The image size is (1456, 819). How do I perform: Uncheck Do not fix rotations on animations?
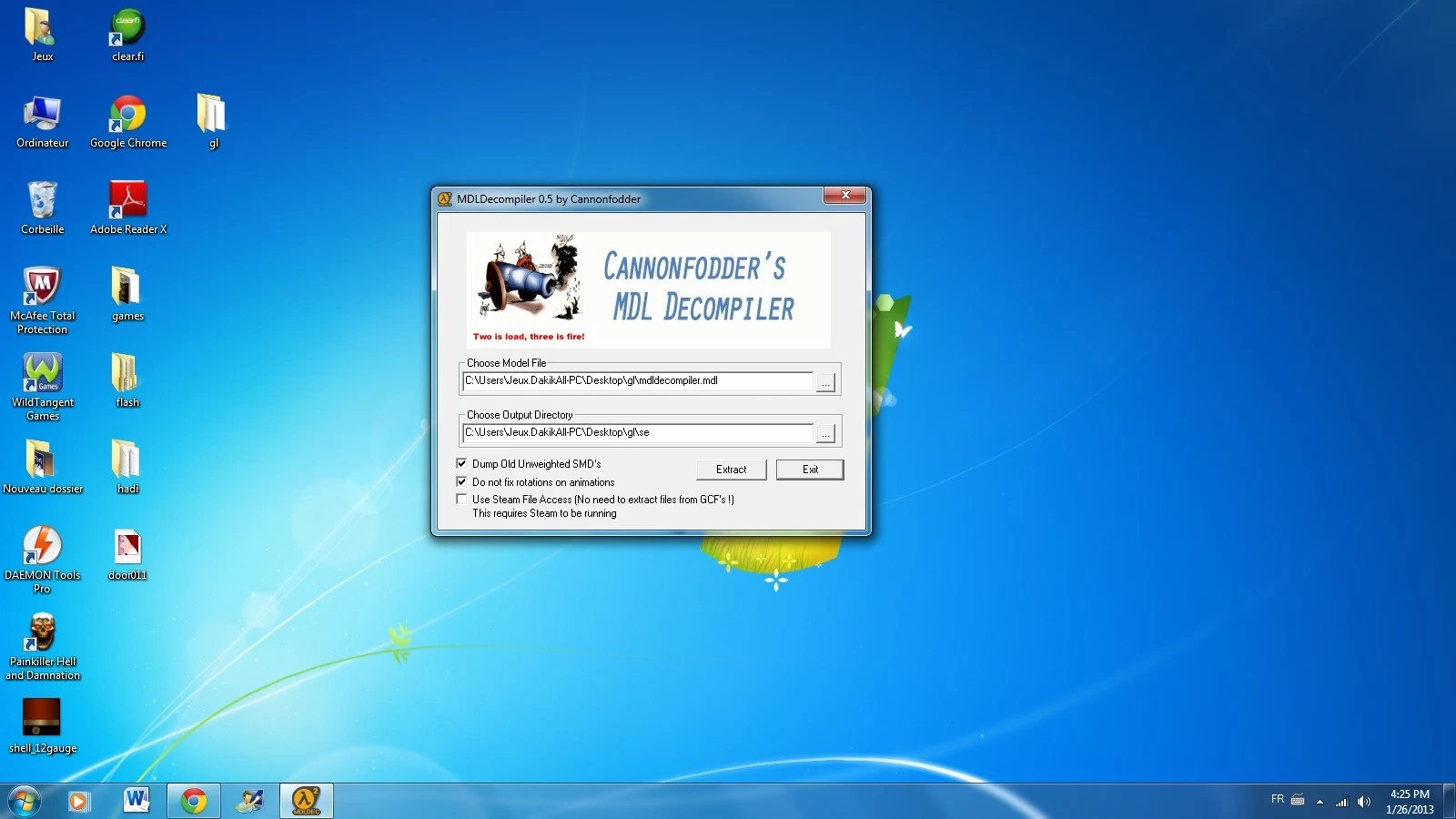[x=461, y=481]
